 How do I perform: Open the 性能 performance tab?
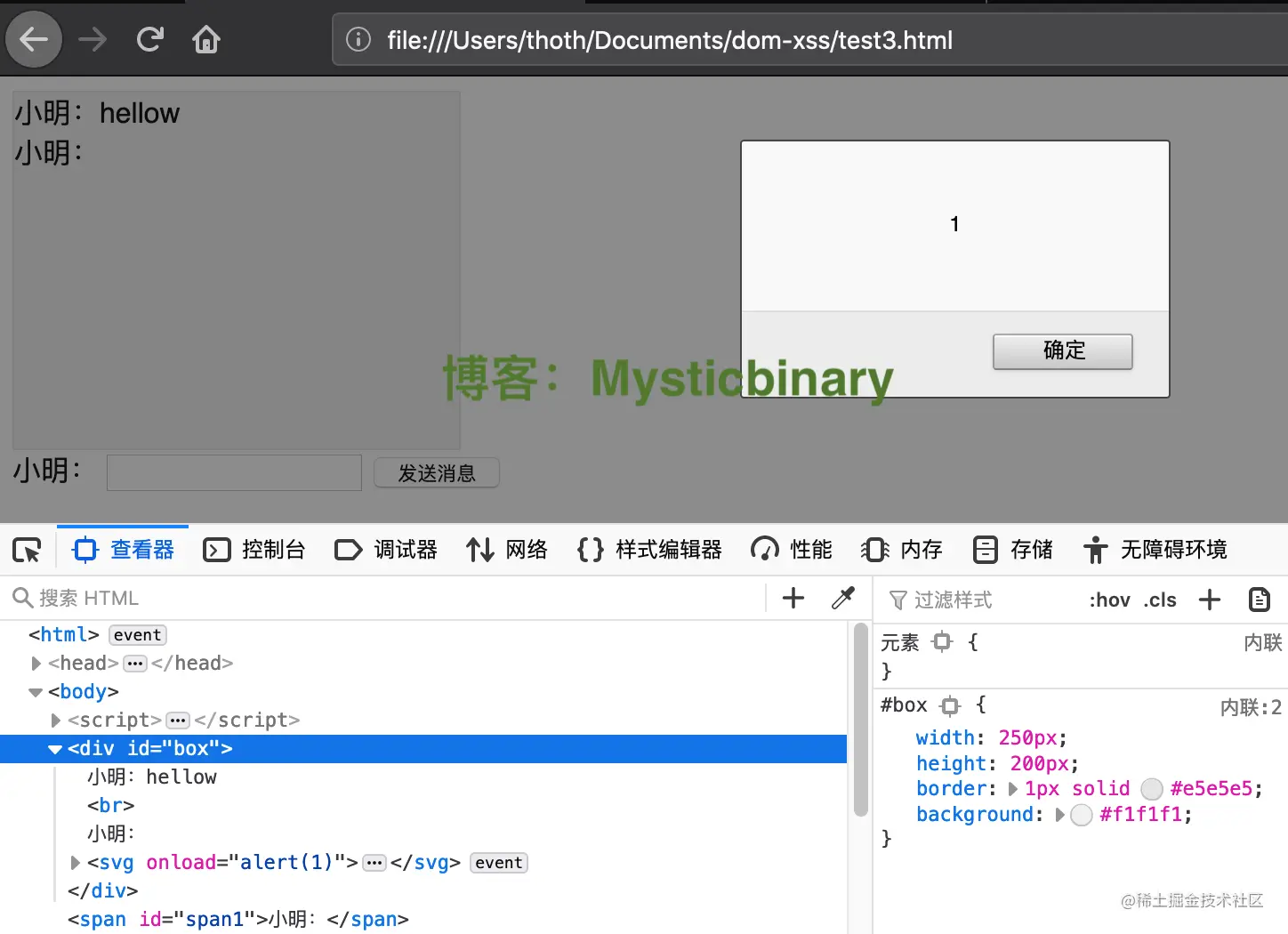792,550
